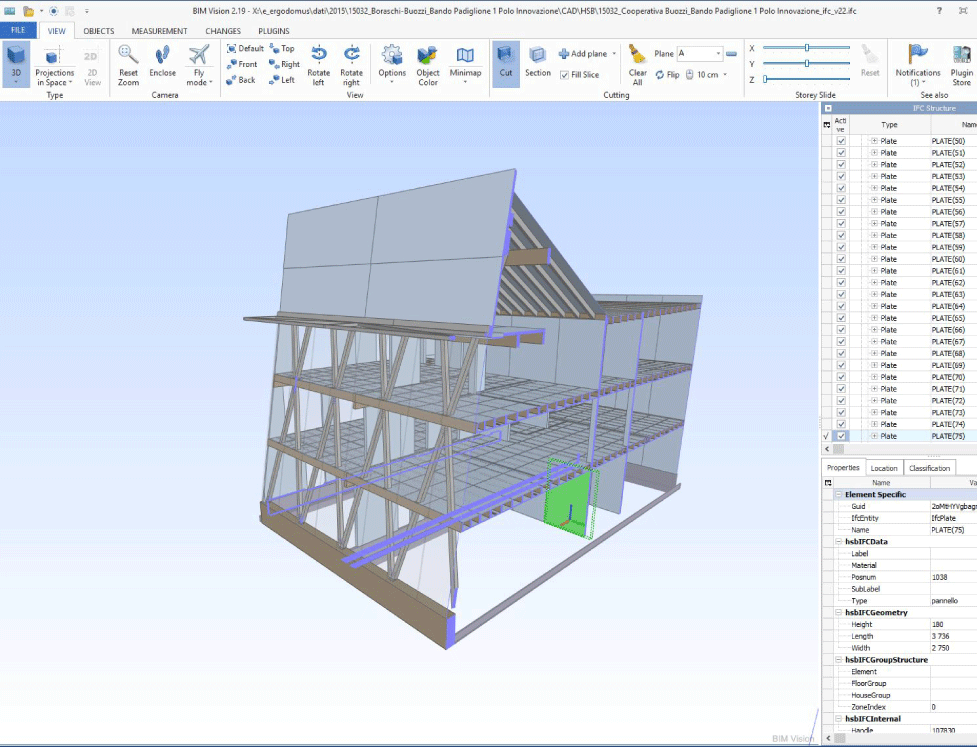Open the Section tool
This screenshot has height=747, width=977.
538,62
